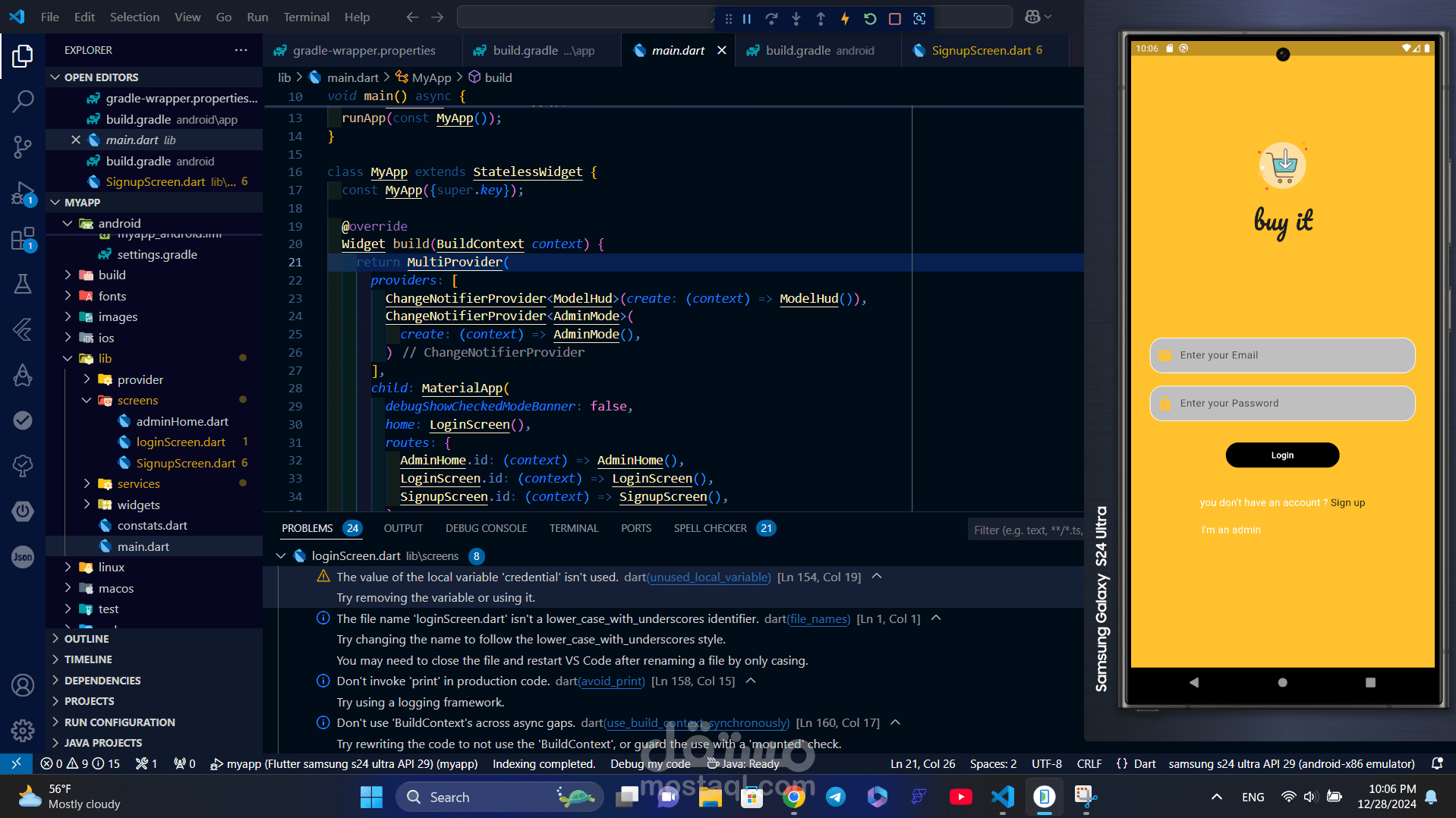The width and height of the screenshot is (1456, 818).
Task: Open Flutter widget inspector from debug toolbar
Action: point(919,18)
